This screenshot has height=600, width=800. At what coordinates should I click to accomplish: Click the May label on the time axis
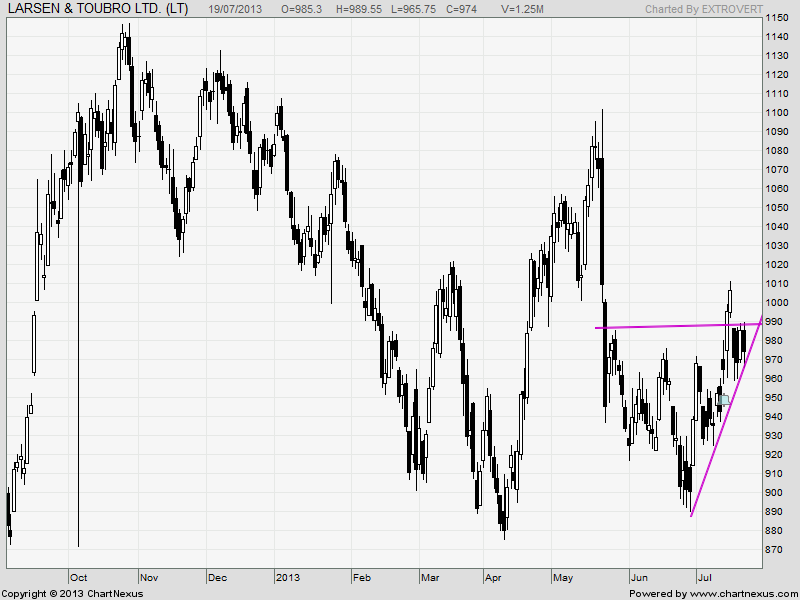pyautogui.click(x=563, y=578)
